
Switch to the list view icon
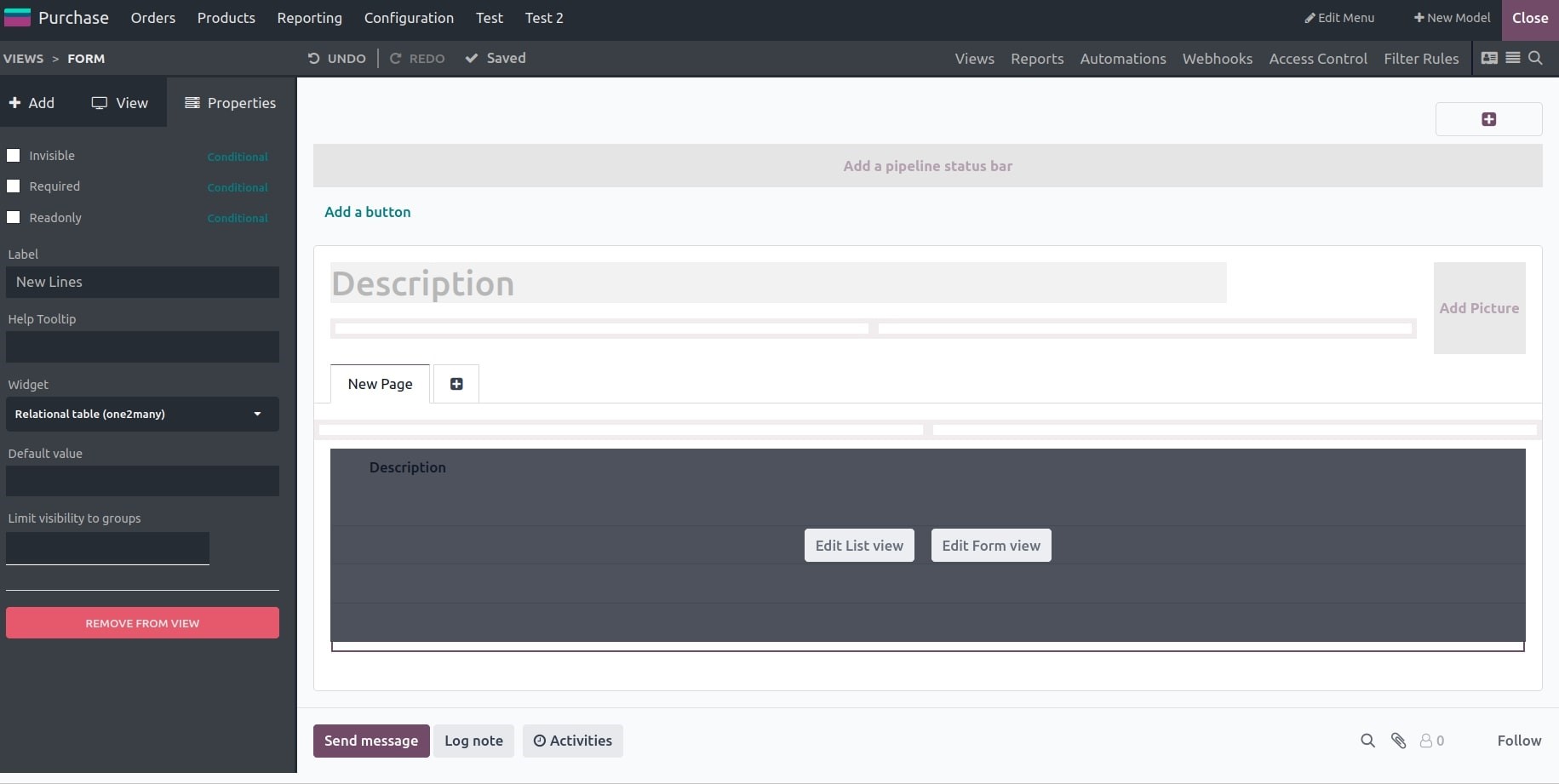point(1513,58)
